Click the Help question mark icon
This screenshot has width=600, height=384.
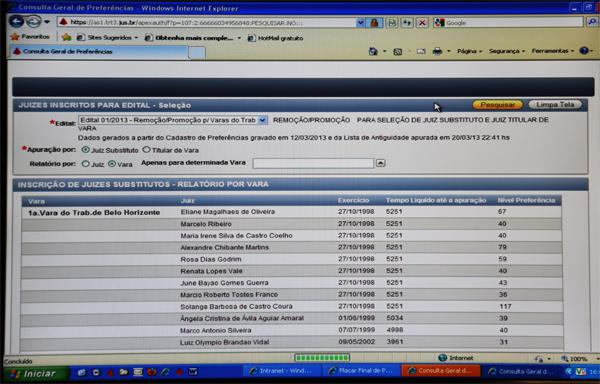584,50
